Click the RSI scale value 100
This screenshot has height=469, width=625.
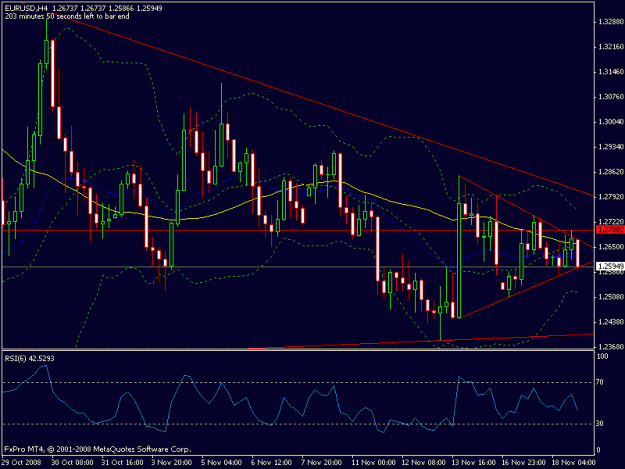point(602,356)
